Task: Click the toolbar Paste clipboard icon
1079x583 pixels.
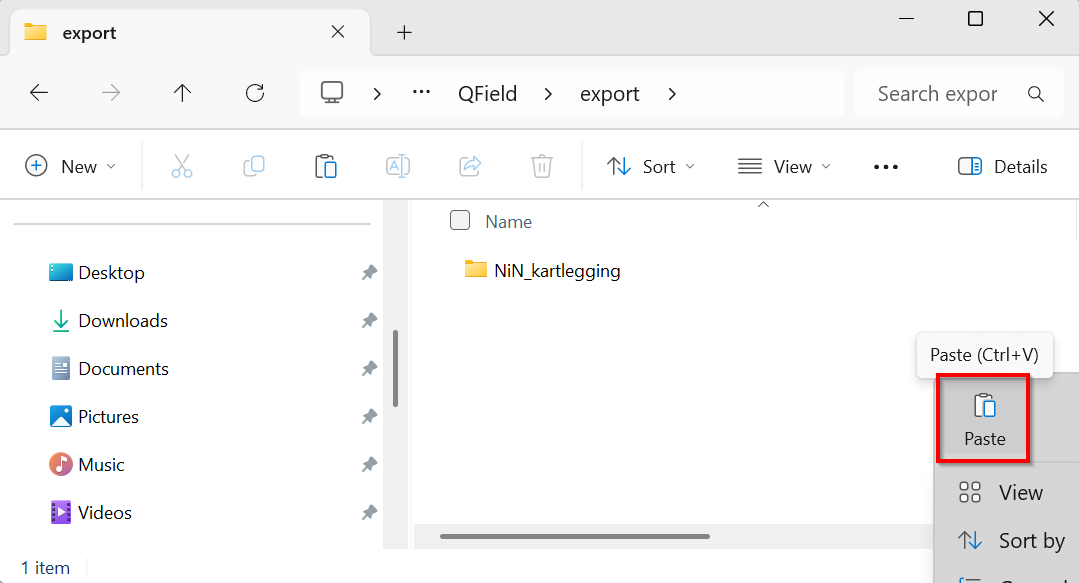Action: pyautogui.click(x=325, y=166)
